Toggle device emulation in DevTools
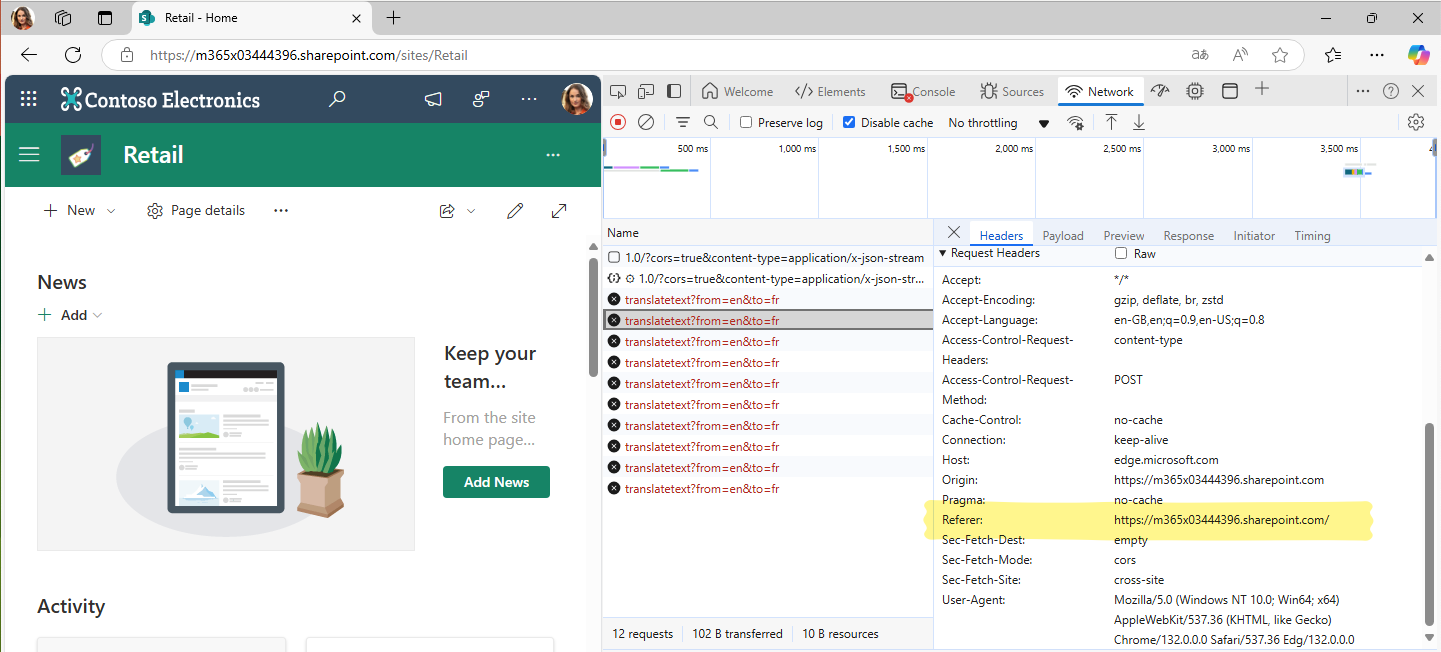Viewport: 1441px width, 652px height. (x=646, y=91)
